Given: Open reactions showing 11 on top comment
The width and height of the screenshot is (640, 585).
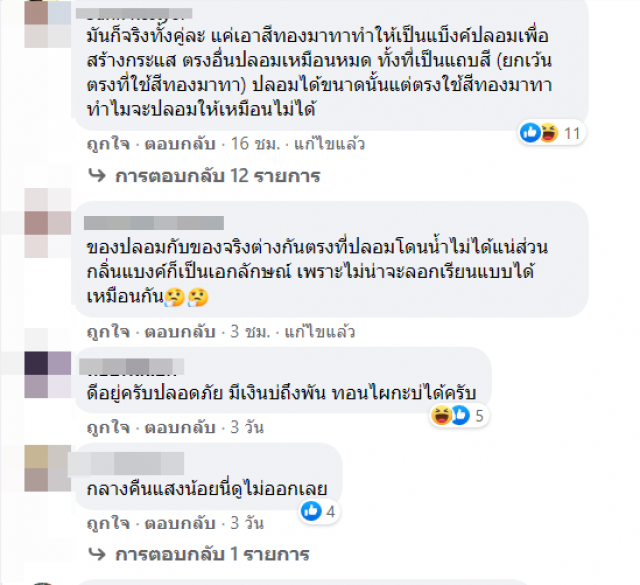Looking at the screenshot, I should pos(552,133).
